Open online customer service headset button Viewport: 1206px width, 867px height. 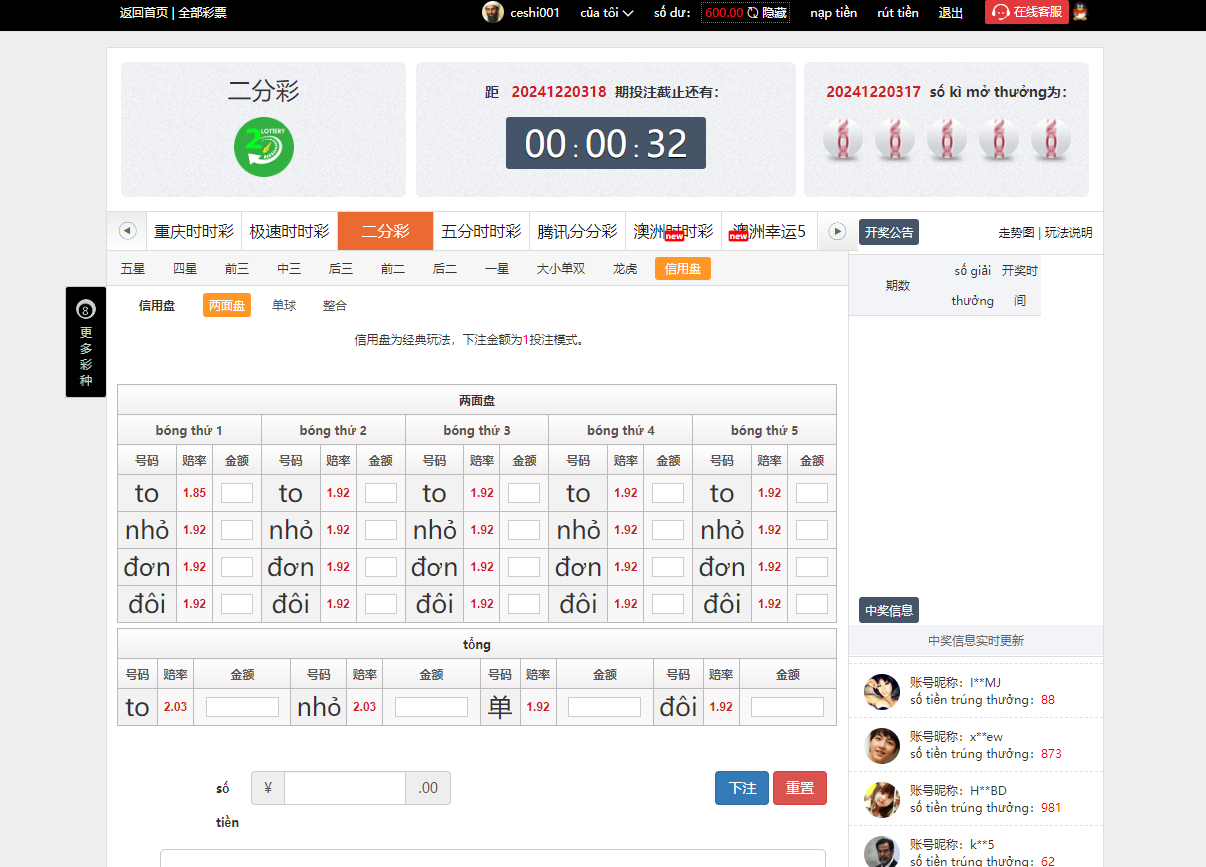(x=1026, y=12)
